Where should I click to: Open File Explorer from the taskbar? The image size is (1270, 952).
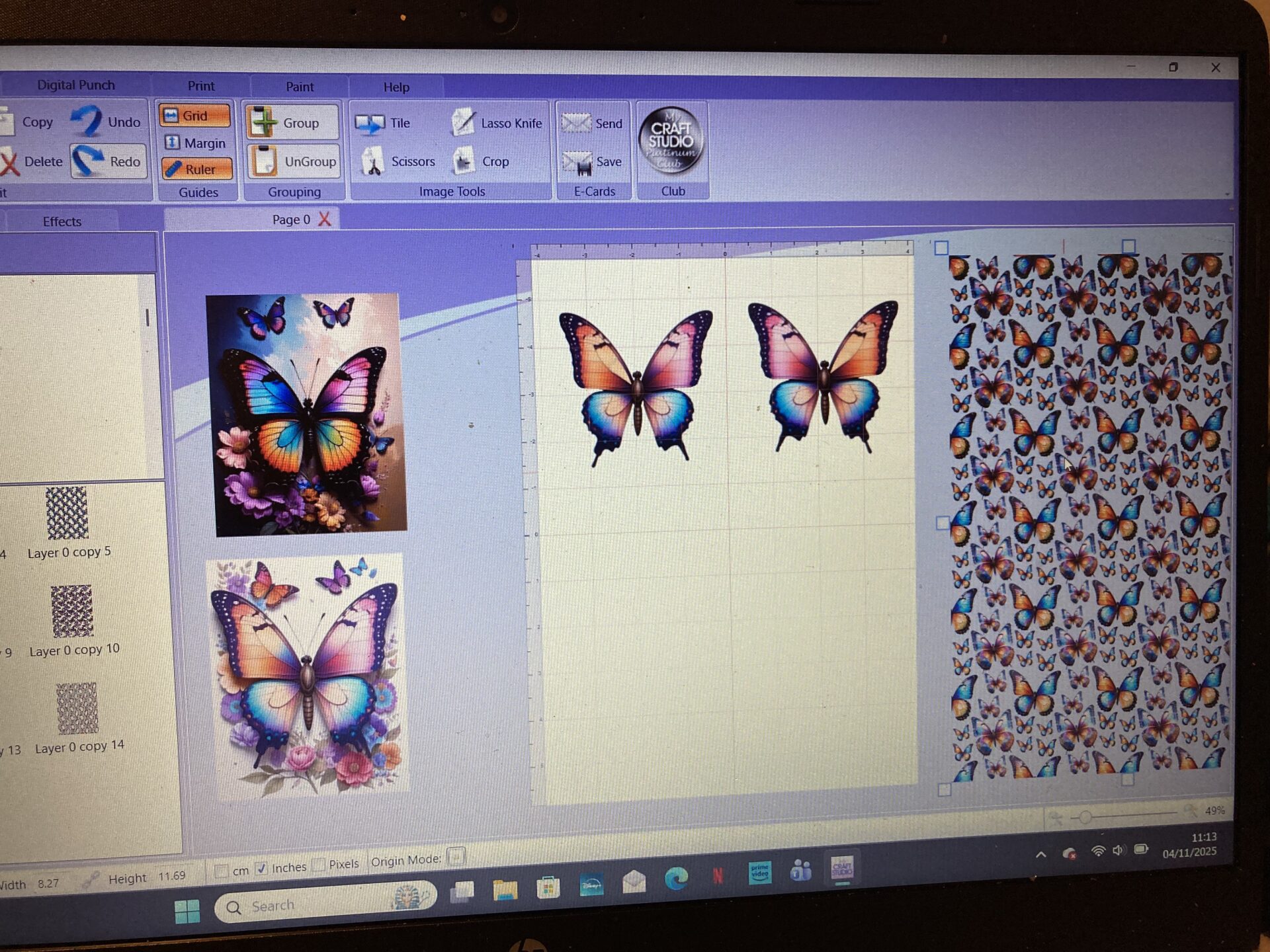(505, 890)
